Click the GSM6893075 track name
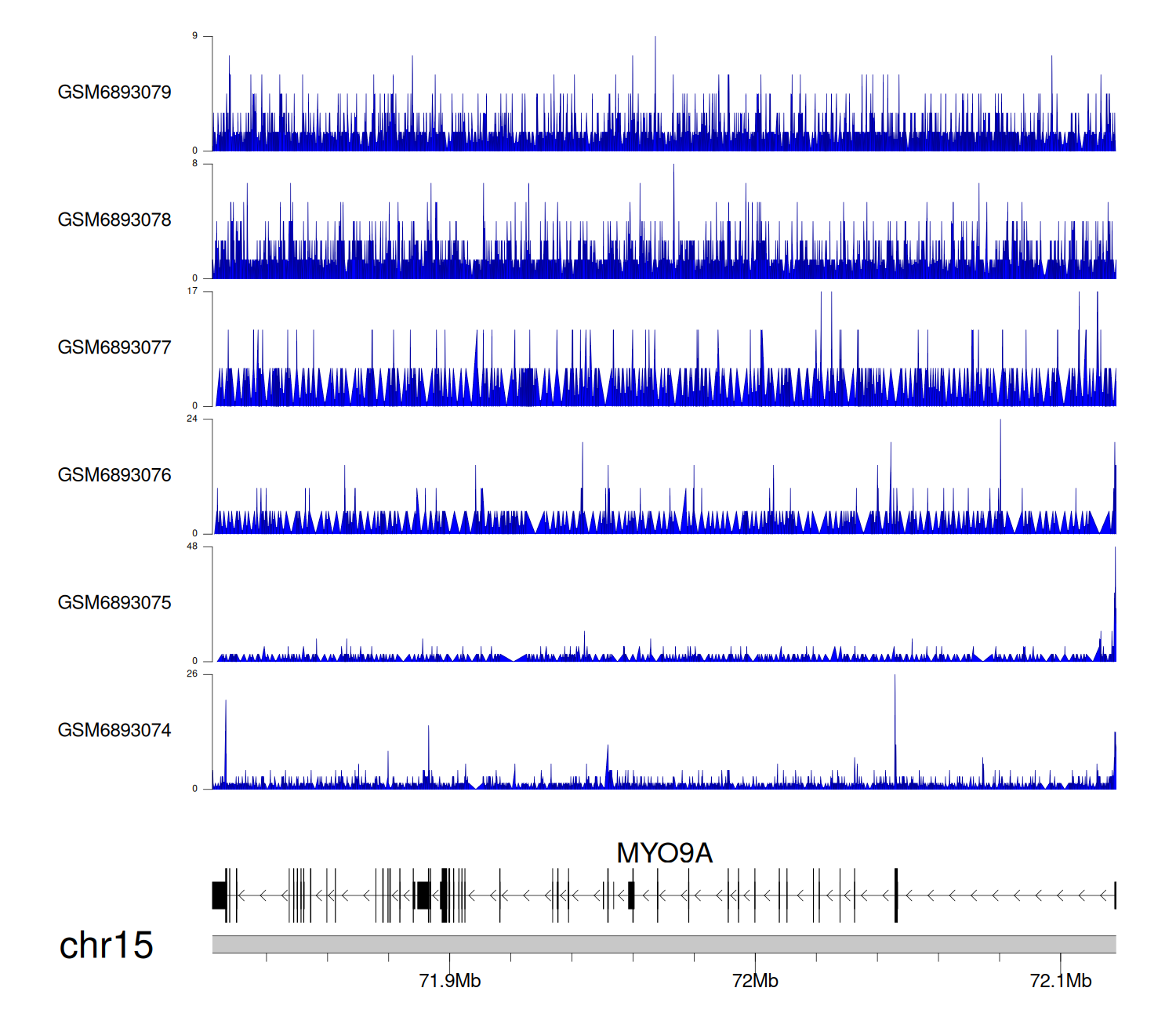The image size is (1176, 1035). coord(114,603)
